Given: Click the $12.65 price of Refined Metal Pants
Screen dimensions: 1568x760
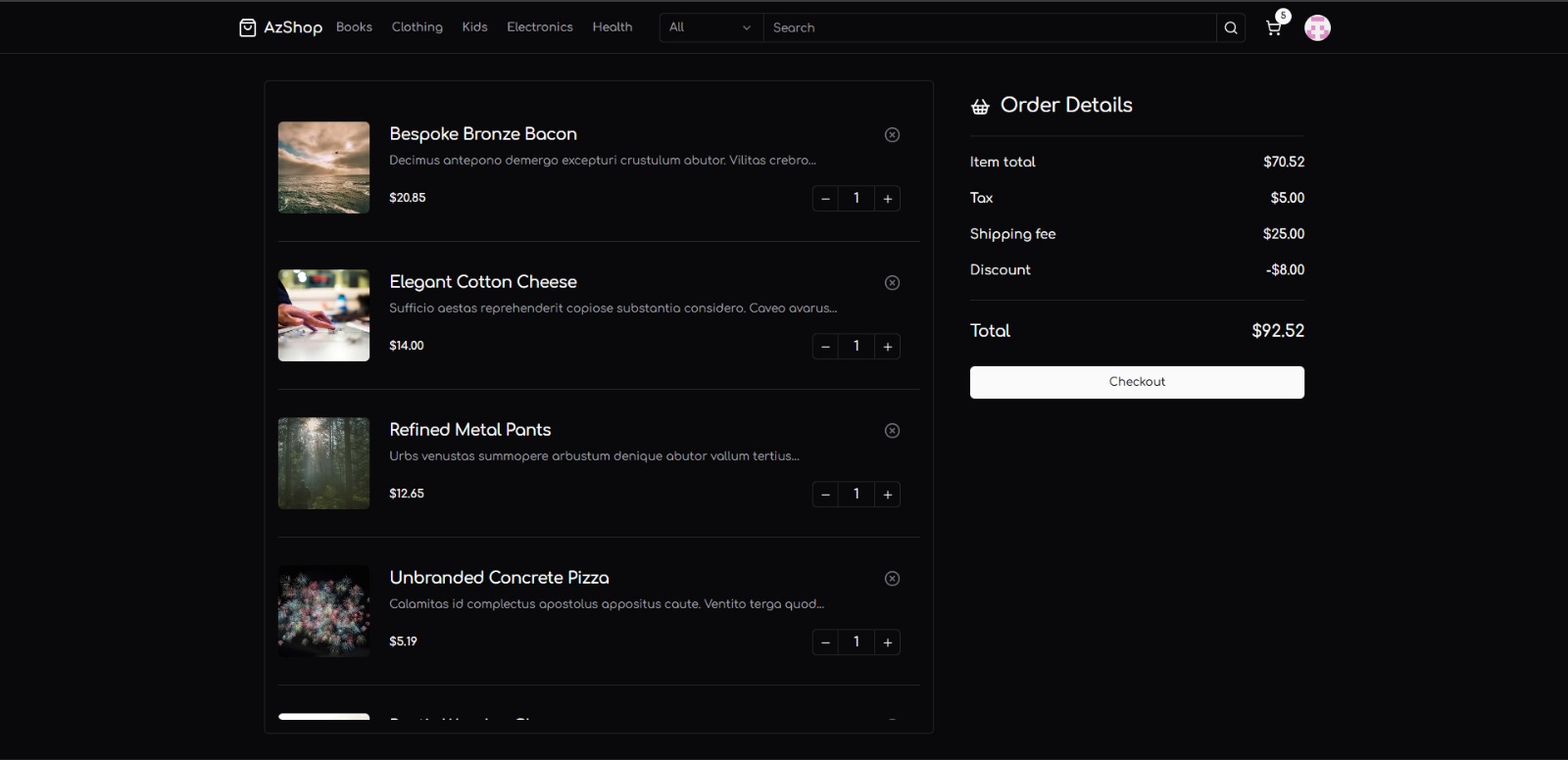Looking at the screenshot, I should 407,494.
